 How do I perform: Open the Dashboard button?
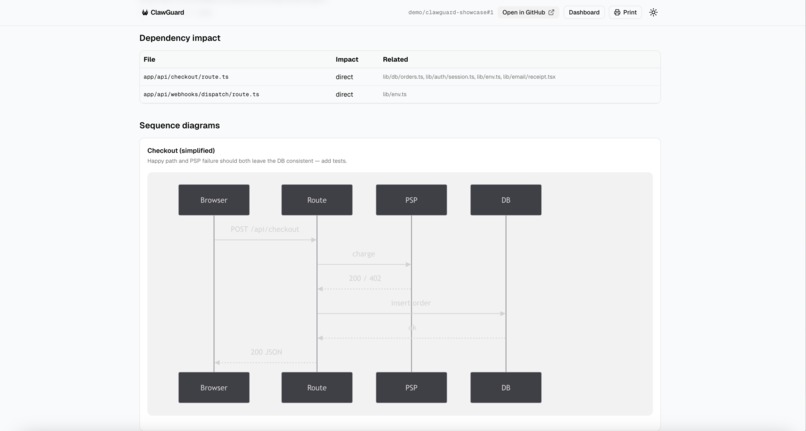[x=584, y=12]
